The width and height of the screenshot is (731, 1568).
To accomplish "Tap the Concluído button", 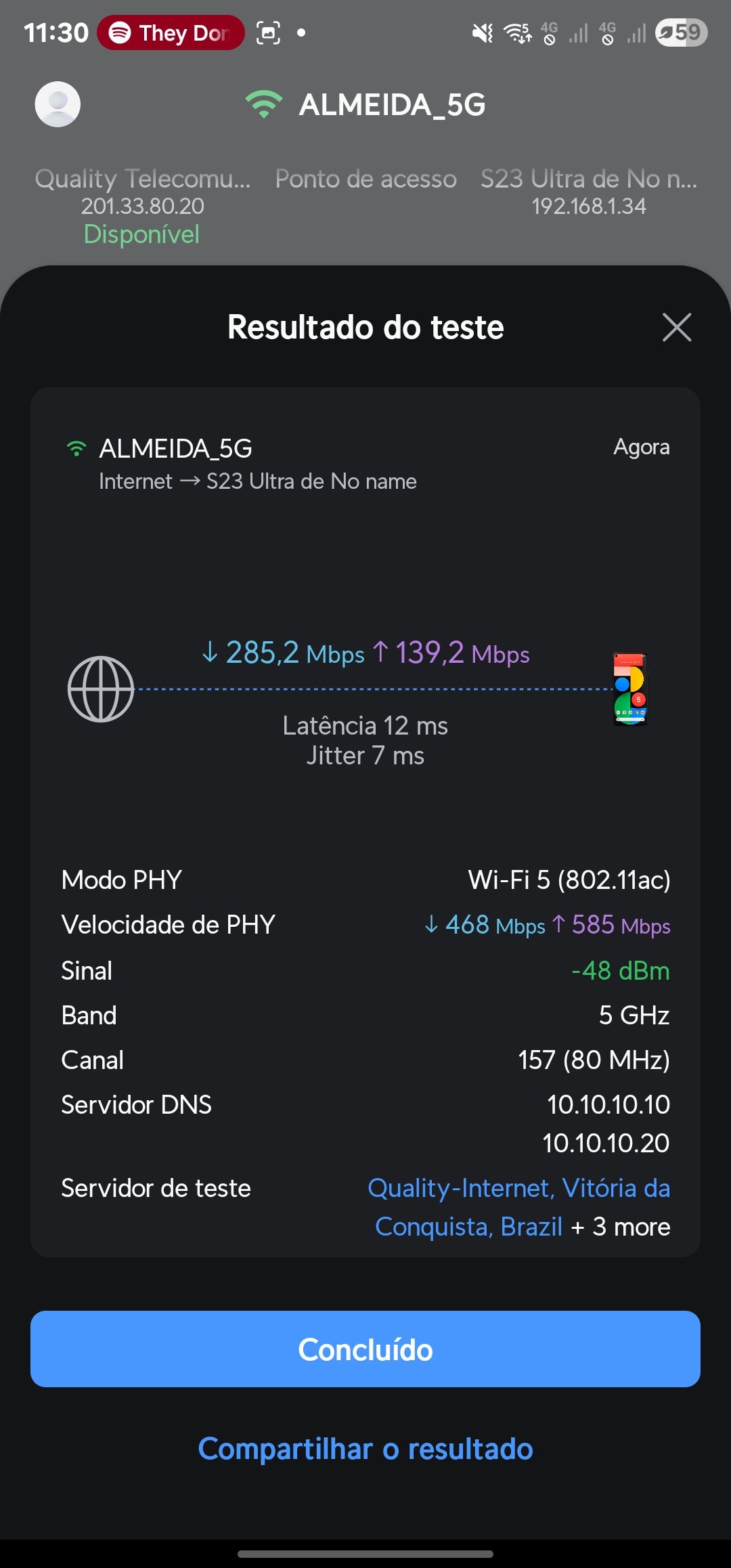I will (365, 1349).
